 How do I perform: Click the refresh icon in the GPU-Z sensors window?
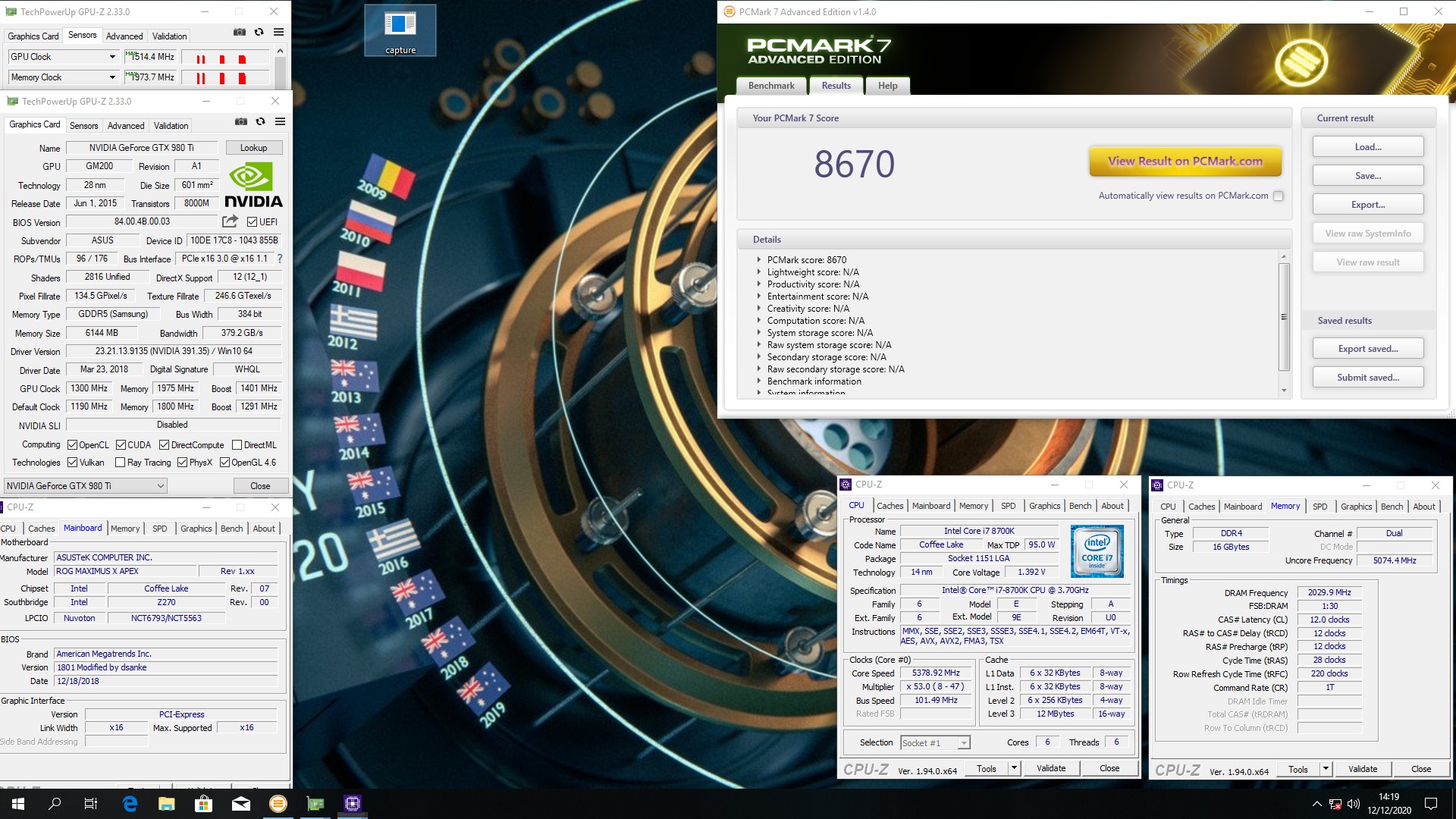click(x=259, y=32)
